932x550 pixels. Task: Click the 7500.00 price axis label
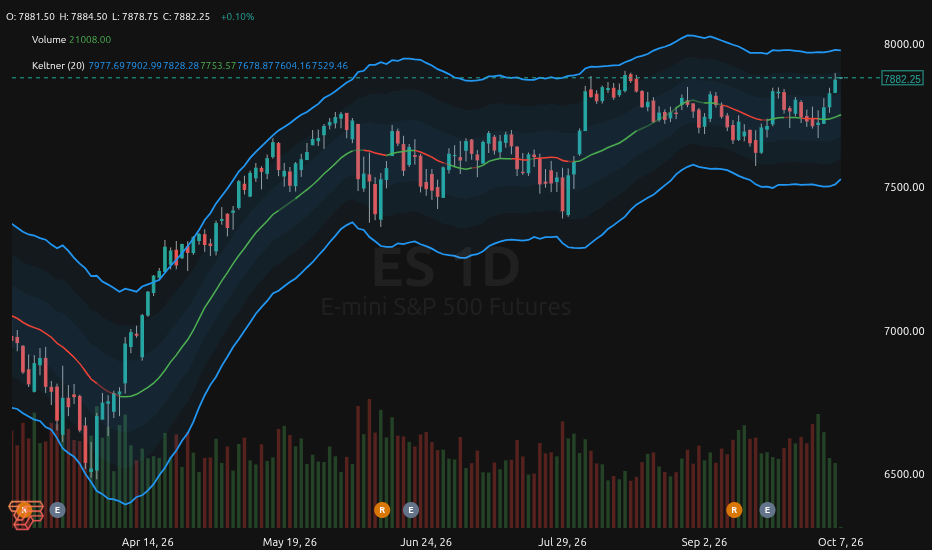[904, 187]
